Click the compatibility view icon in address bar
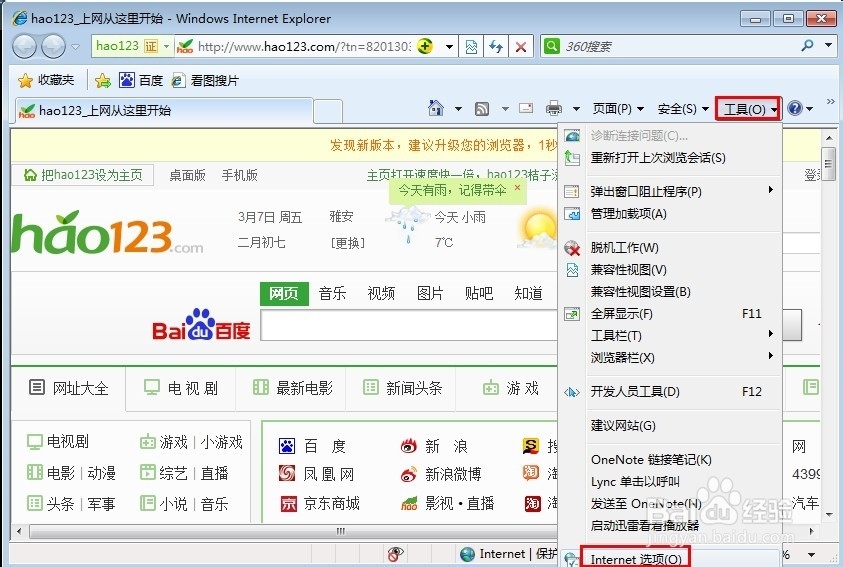Image resolution: width=843 pixels, height=567 pixels. [x=471, y=47]
